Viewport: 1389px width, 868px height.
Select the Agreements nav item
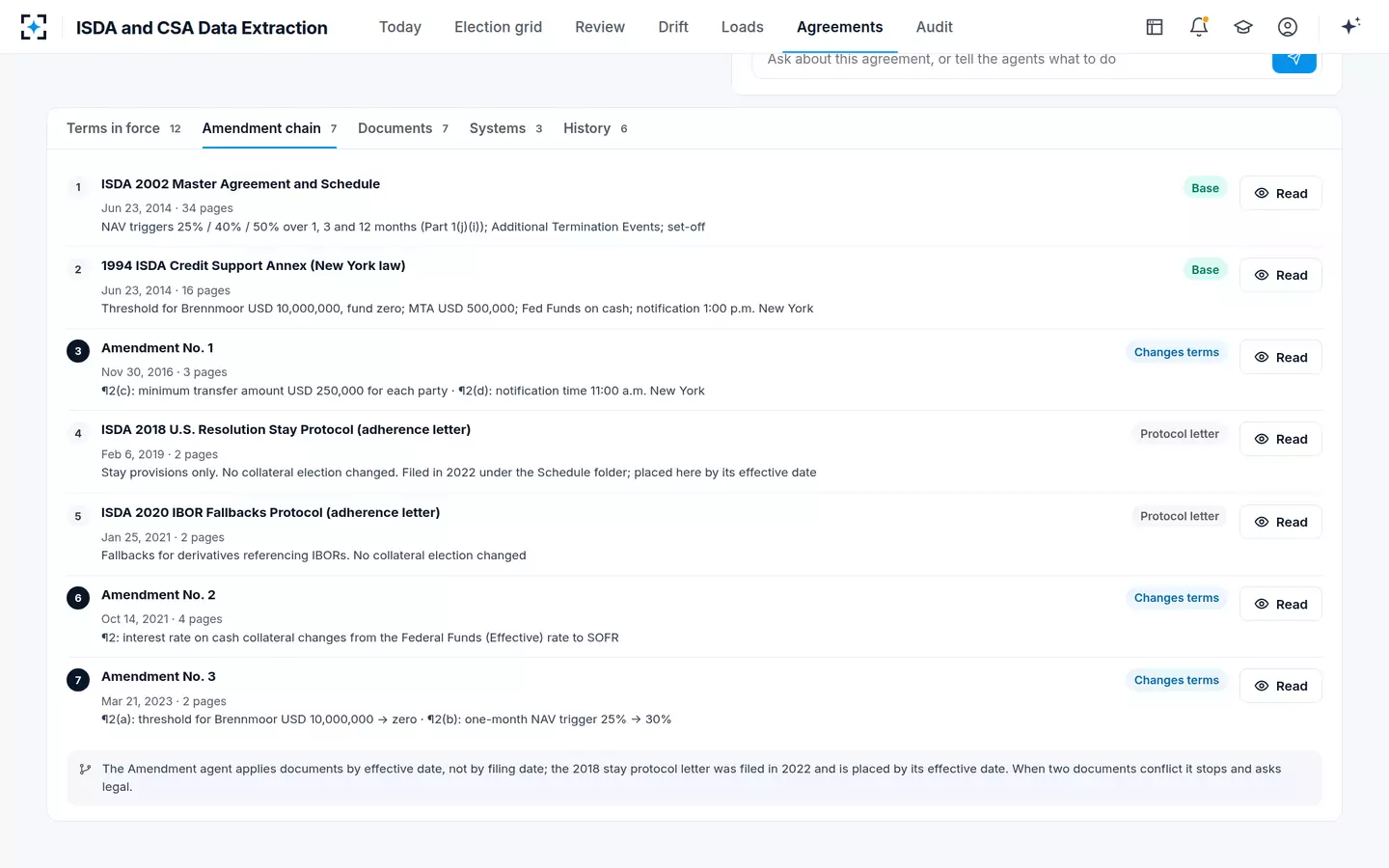[x=840, y=27]
